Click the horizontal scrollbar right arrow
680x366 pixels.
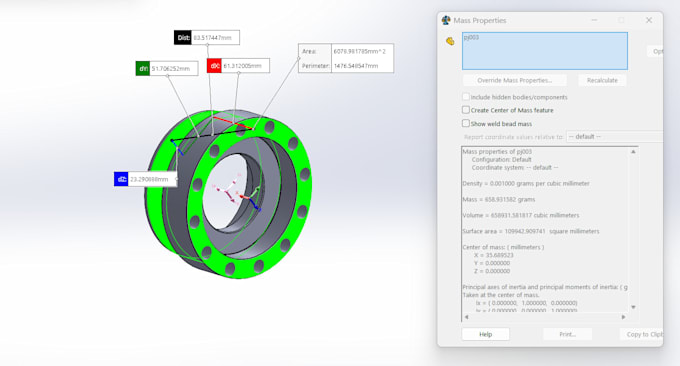point(623,317)
